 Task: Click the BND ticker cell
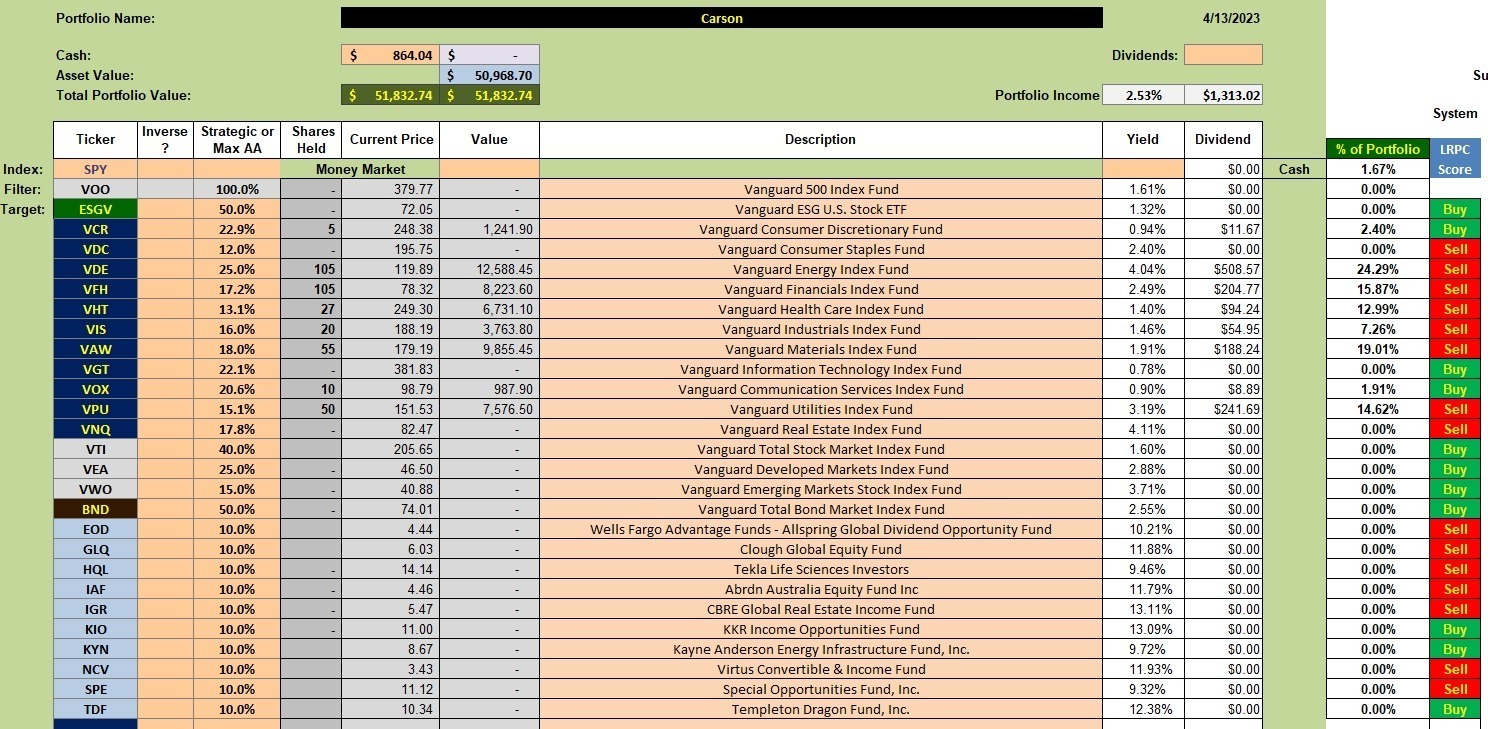click(x=95, y=509)
